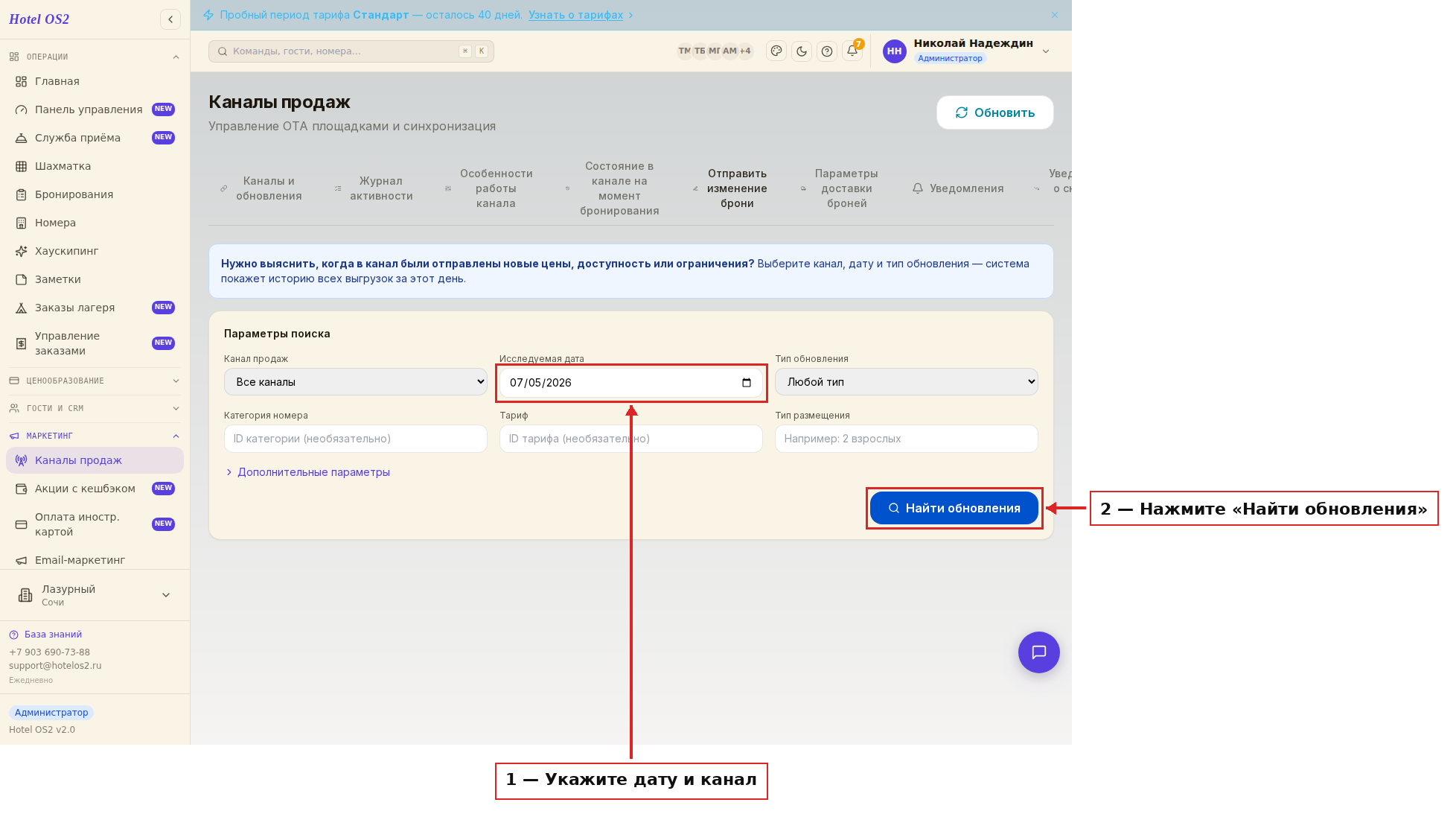Screen dimensions: 1456x817
Task: Open the Лазурный hotel selector
Action: pyautogui.click(x=95, y=595)
